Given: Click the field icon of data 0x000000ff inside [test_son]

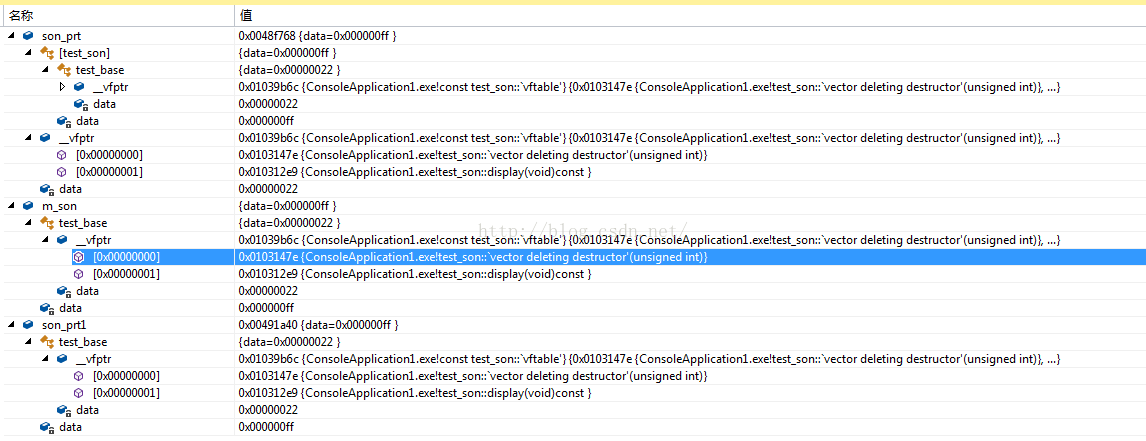Looking at the screenshot, I should [64, 121].
